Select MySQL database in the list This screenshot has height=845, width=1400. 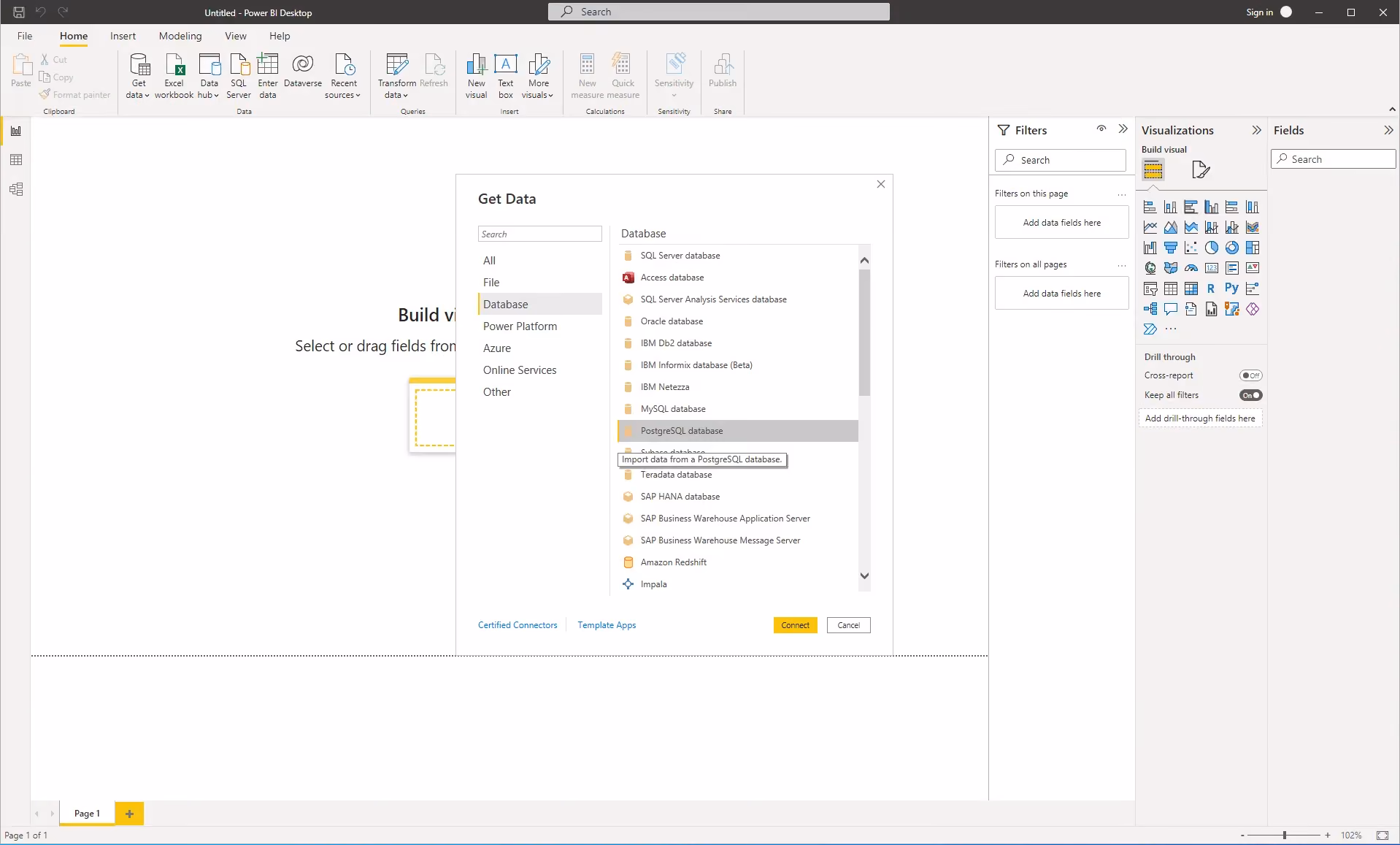737,409
